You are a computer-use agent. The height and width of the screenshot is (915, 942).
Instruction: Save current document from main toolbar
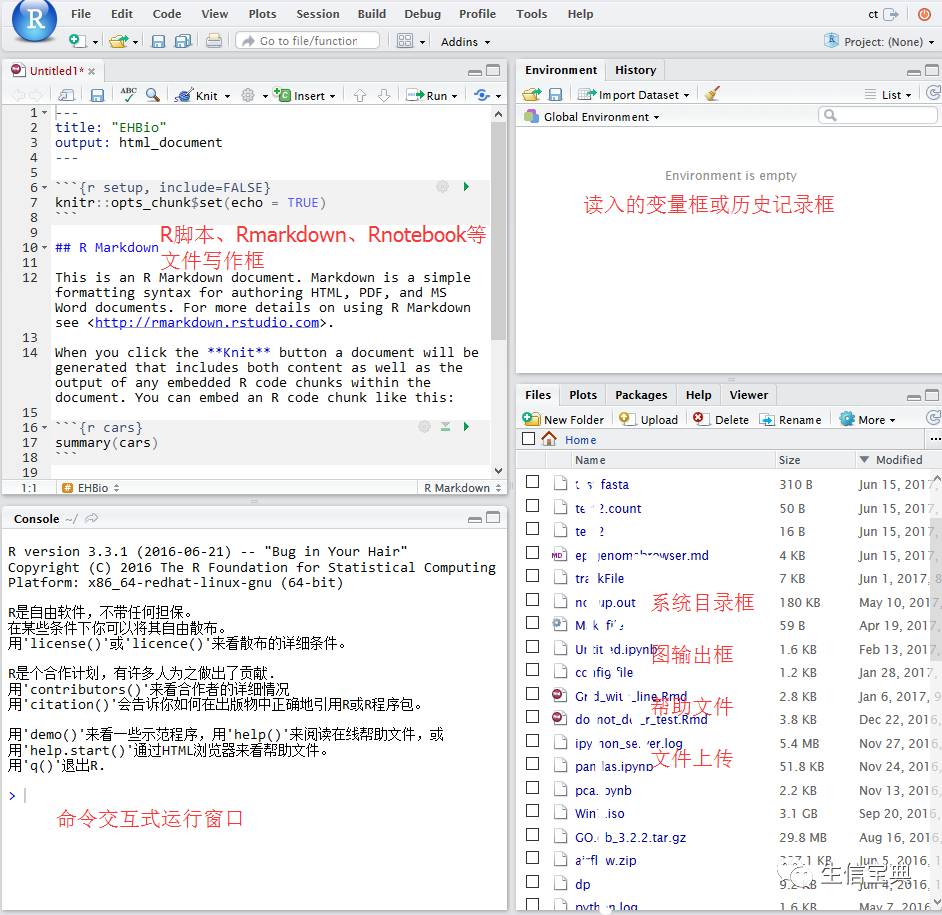point(158,41)
